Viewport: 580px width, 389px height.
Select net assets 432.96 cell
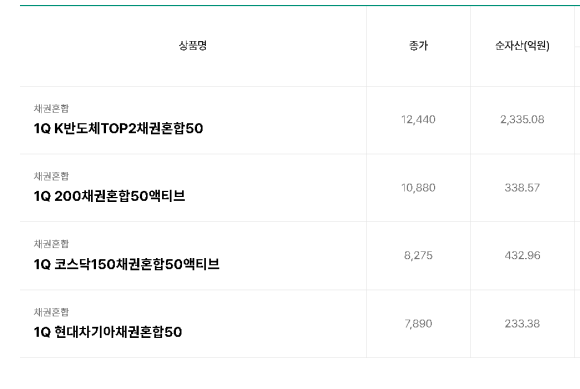pyautogui.click(x=522, y=256)
